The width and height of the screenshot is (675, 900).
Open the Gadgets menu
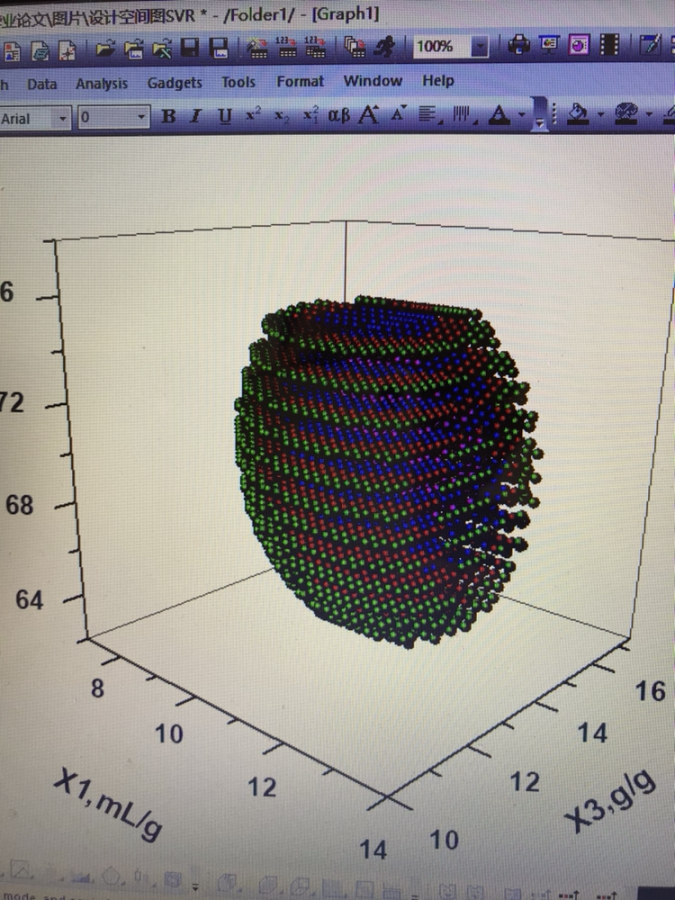(175, 83)
